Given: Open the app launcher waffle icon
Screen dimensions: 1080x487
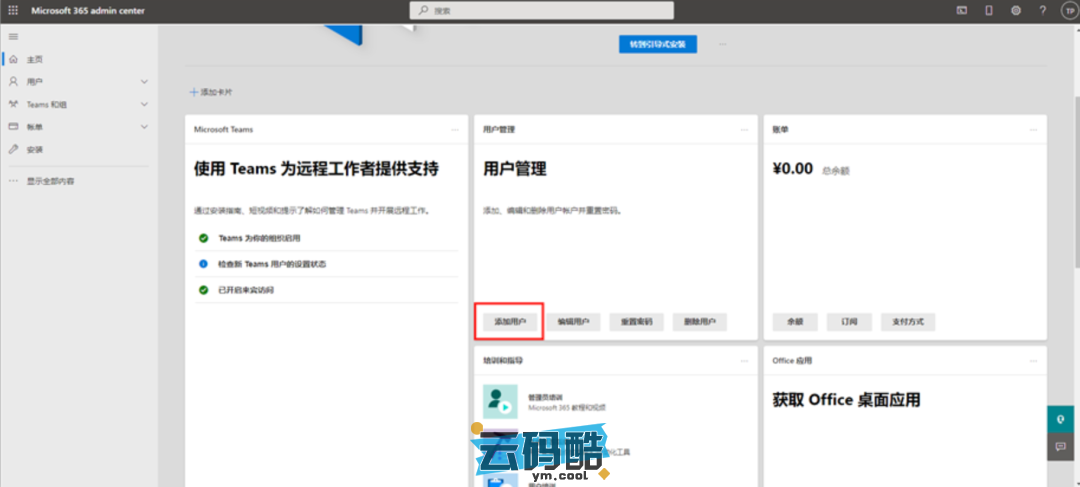Looking at the screenshot, I should (13, 10).
